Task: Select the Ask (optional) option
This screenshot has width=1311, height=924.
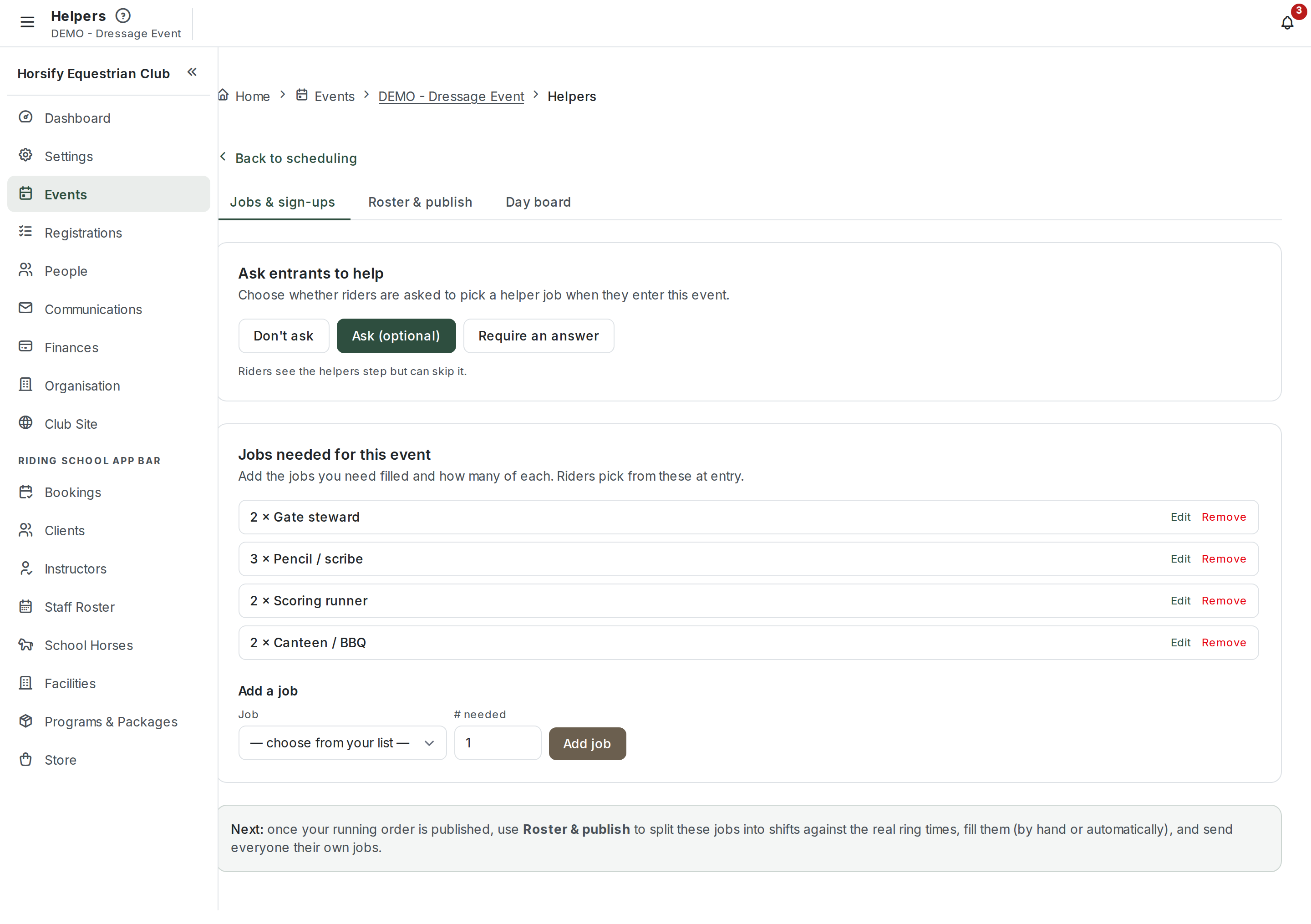Action: [396, 336]
